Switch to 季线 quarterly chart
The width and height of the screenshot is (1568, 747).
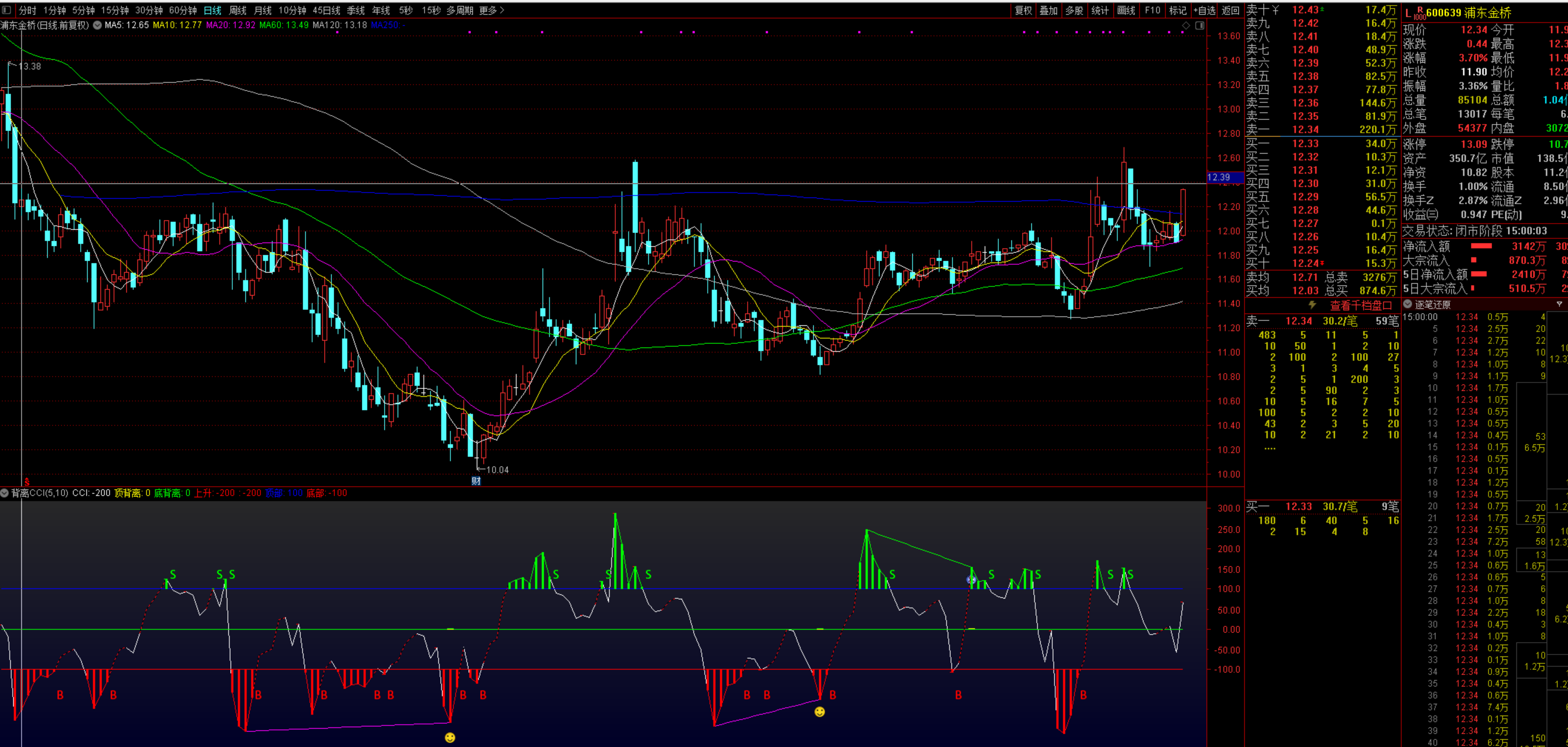[355, 10]
